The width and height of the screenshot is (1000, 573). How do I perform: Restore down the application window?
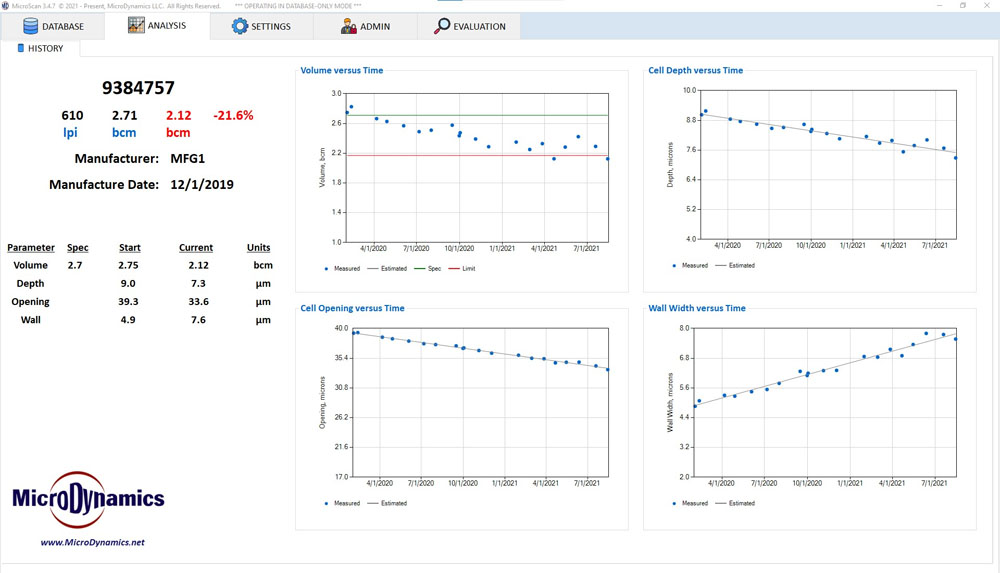(963, 5)
